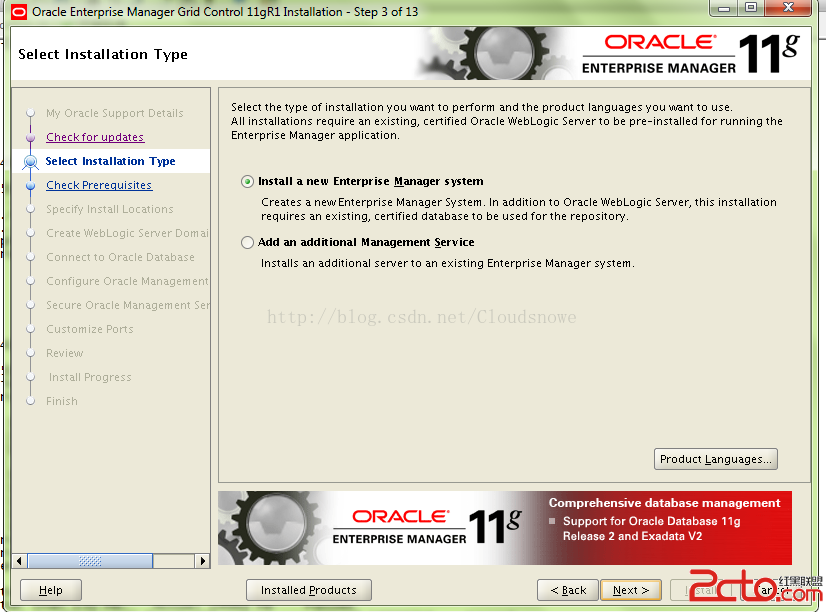Click the My Oracle Support Details step
Image resolution: width=826 pixels, height=612 pixels.
pos(114,113)
